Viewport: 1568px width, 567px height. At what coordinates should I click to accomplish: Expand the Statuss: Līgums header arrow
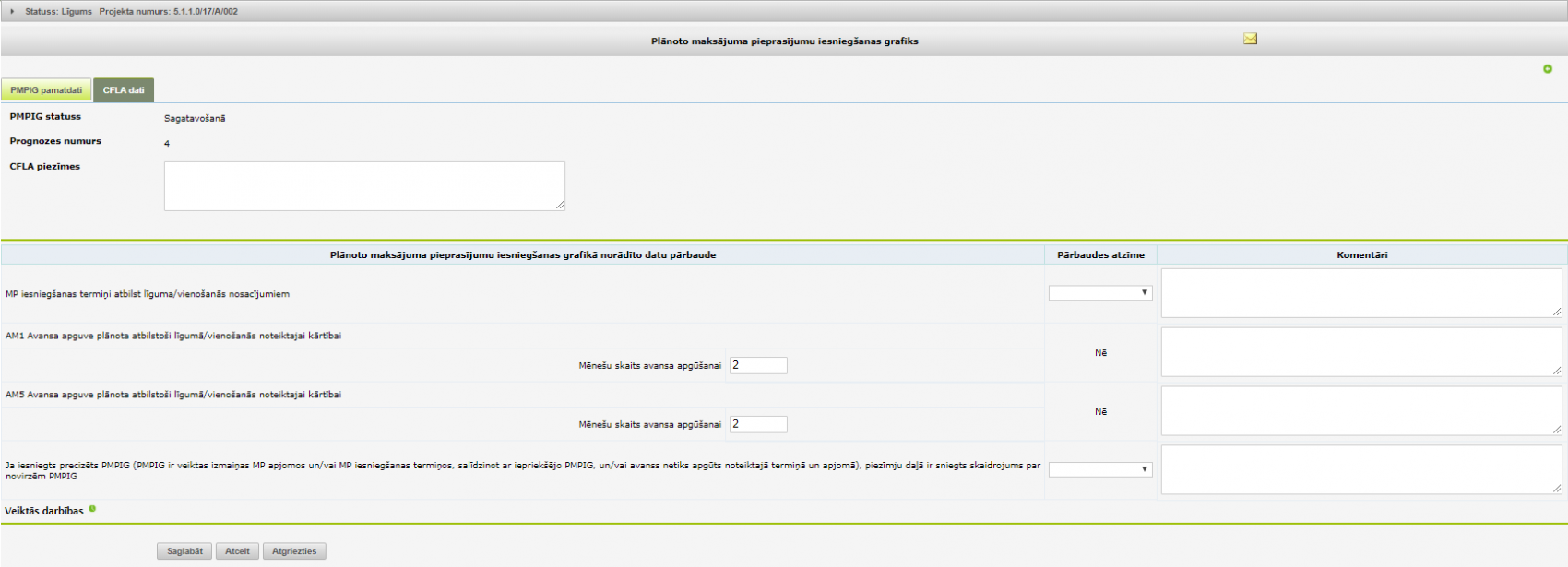click(12, 12)
